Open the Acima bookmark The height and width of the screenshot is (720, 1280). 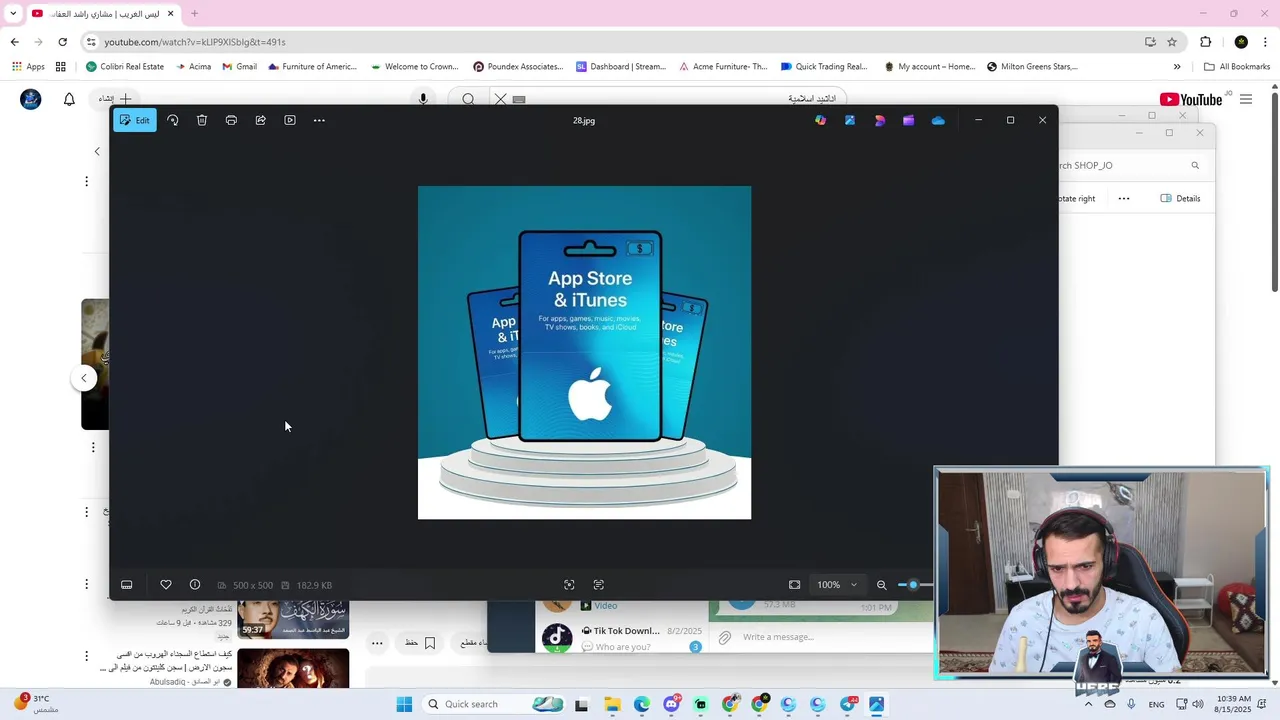click(x=193, y=67)
